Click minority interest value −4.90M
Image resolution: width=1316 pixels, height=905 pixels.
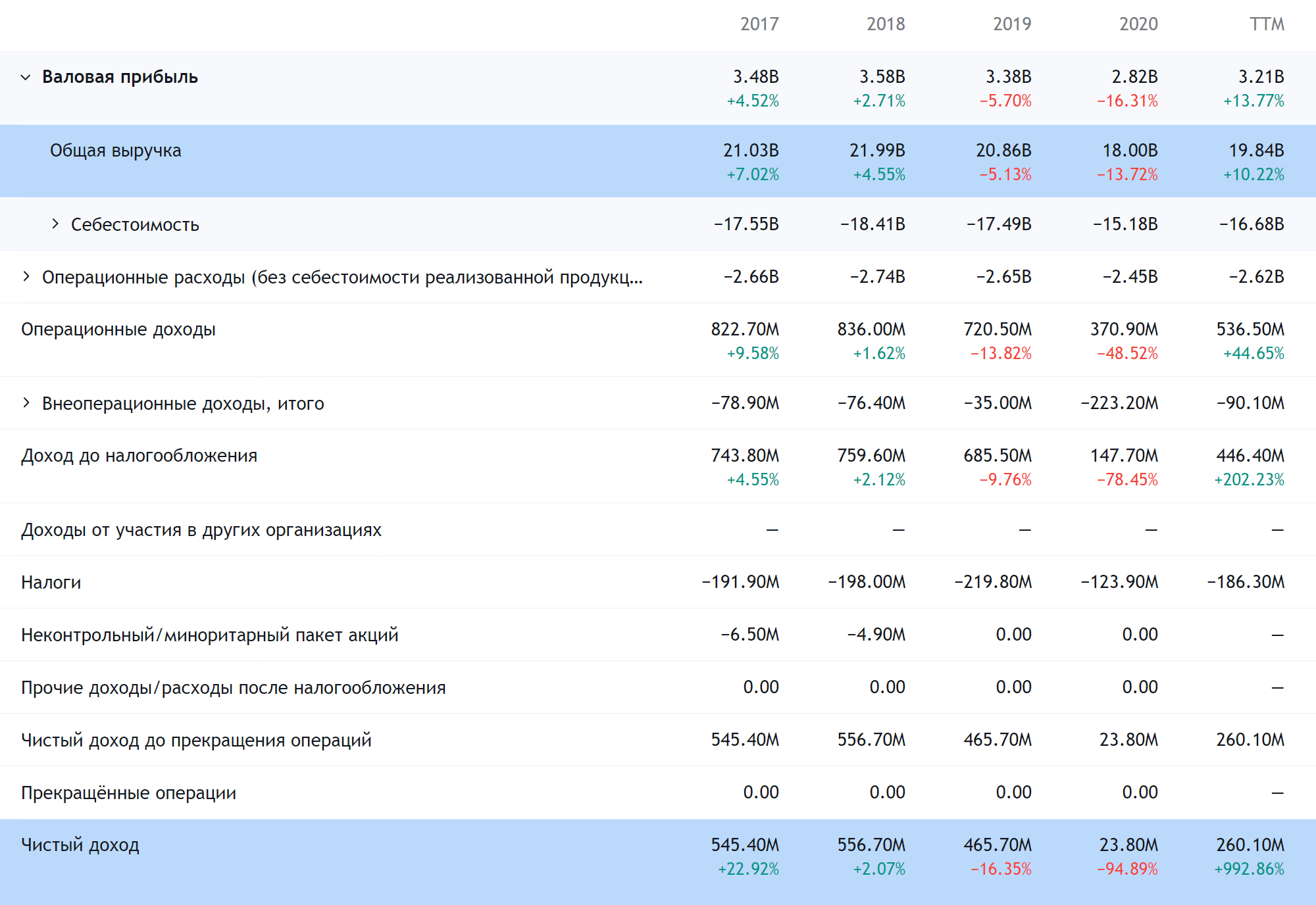tap(876, 635)
